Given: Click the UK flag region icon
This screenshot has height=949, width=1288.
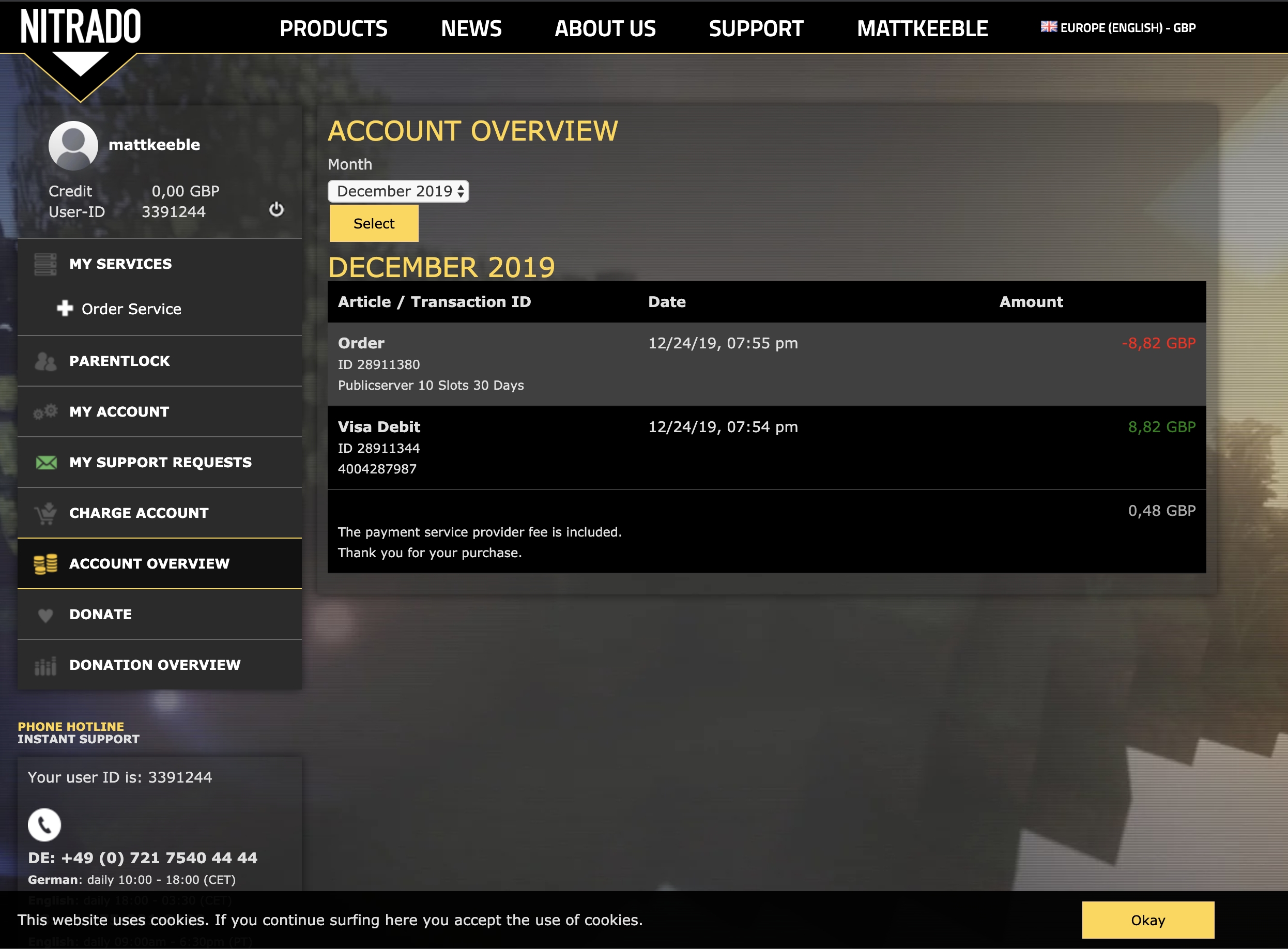Looking at the screenshot, I should [1049, 25].
